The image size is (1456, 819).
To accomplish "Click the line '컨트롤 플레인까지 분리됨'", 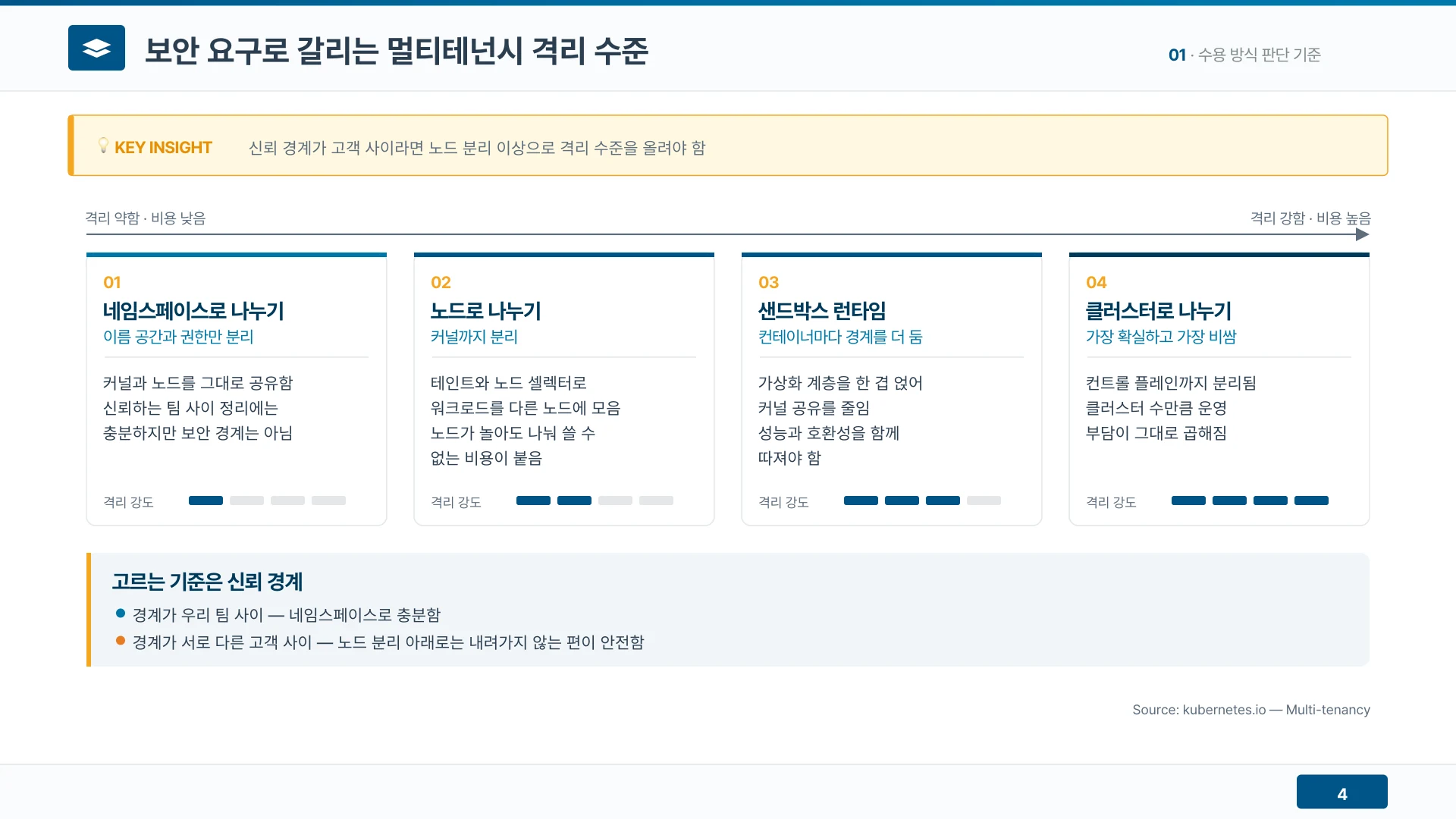I will click(1171, 382).
